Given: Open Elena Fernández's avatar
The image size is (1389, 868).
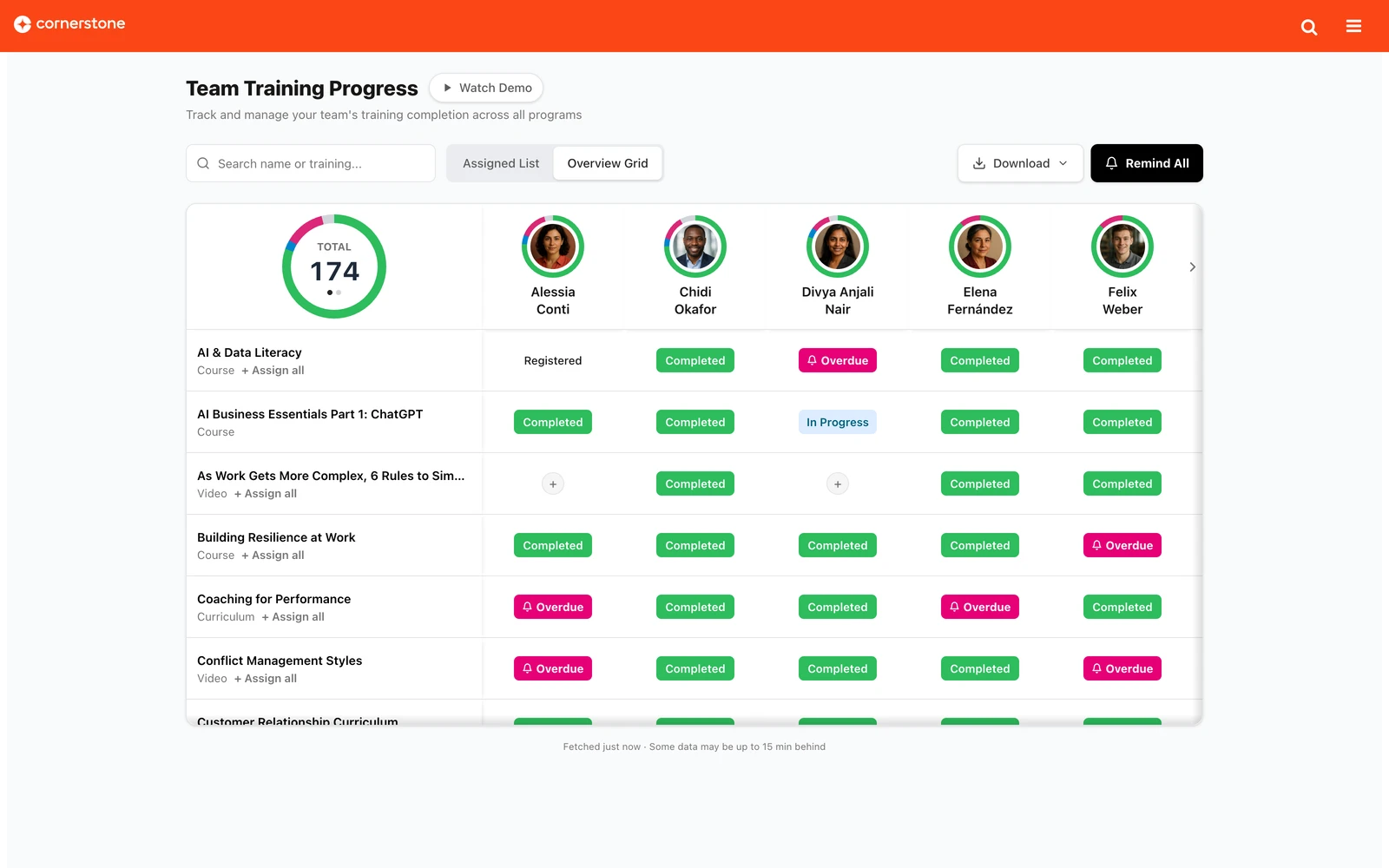Looking at the screenshot, I should click(x=980, y=247).
